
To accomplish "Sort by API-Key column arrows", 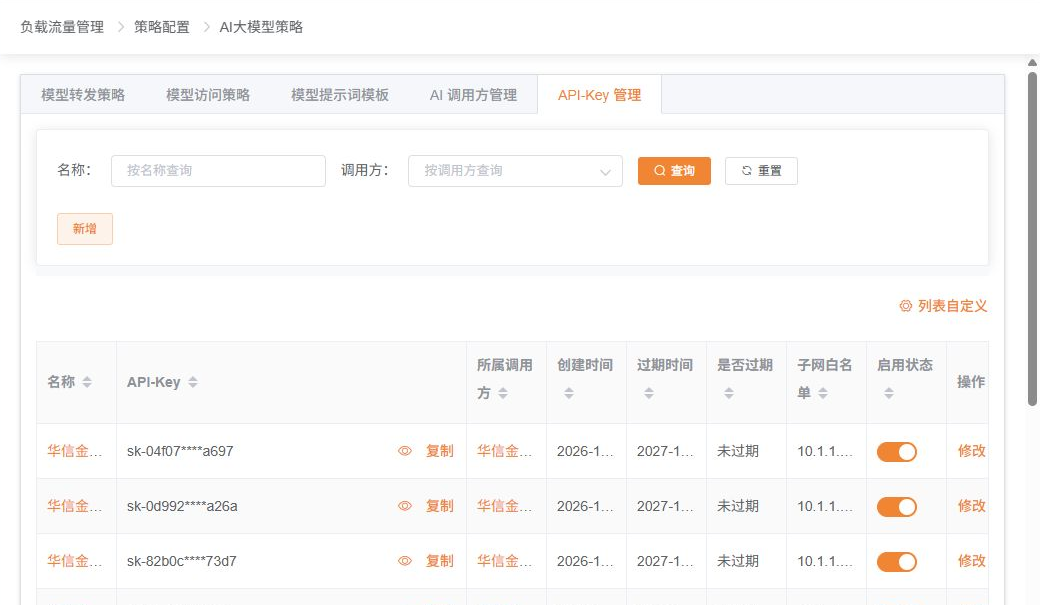I will point(193,382).
